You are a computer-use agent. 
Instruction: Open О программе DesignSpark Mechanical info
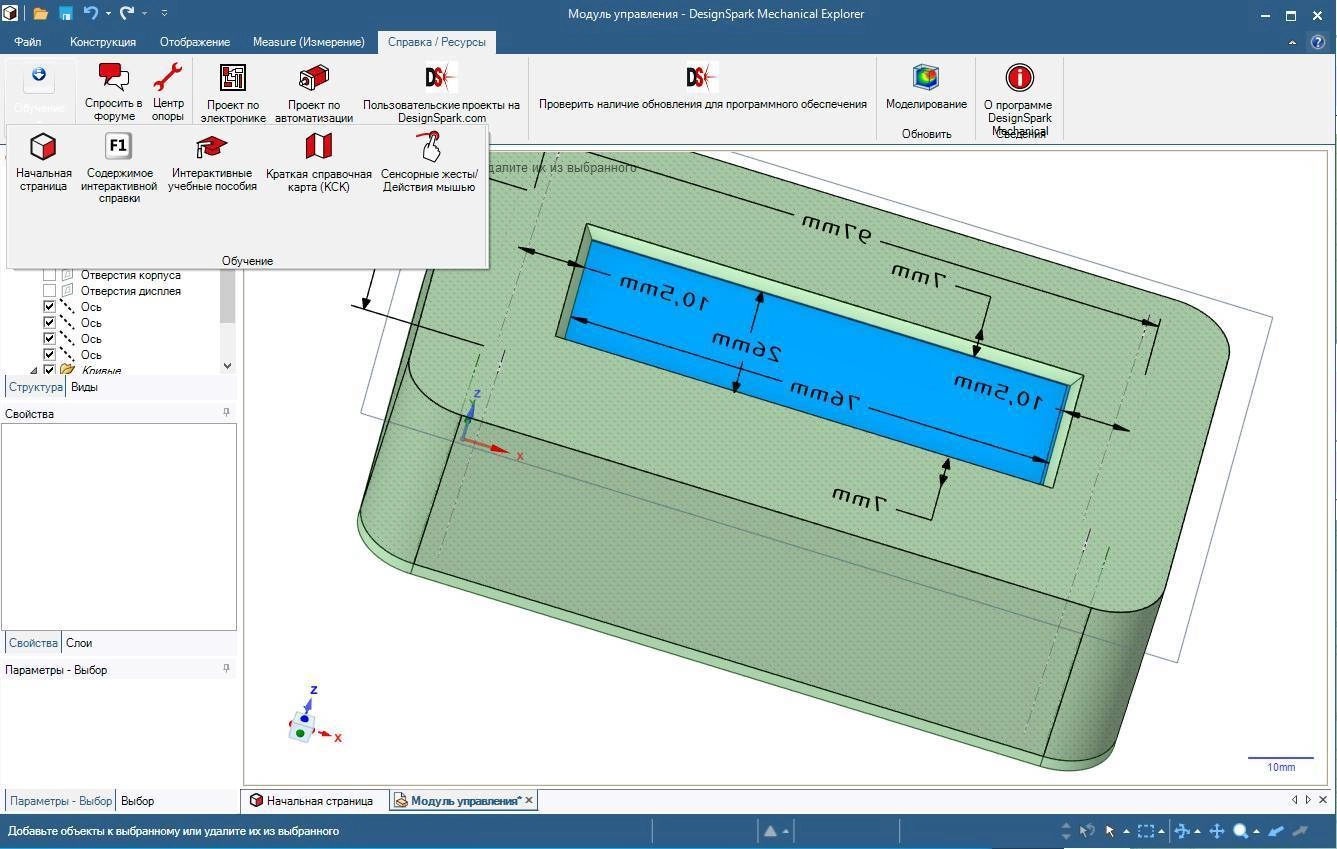pos(1019,98)
